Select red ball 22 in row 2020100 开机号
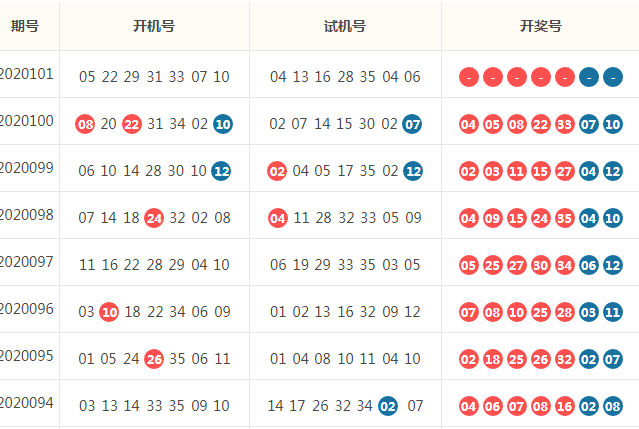 tap(132, 124)
